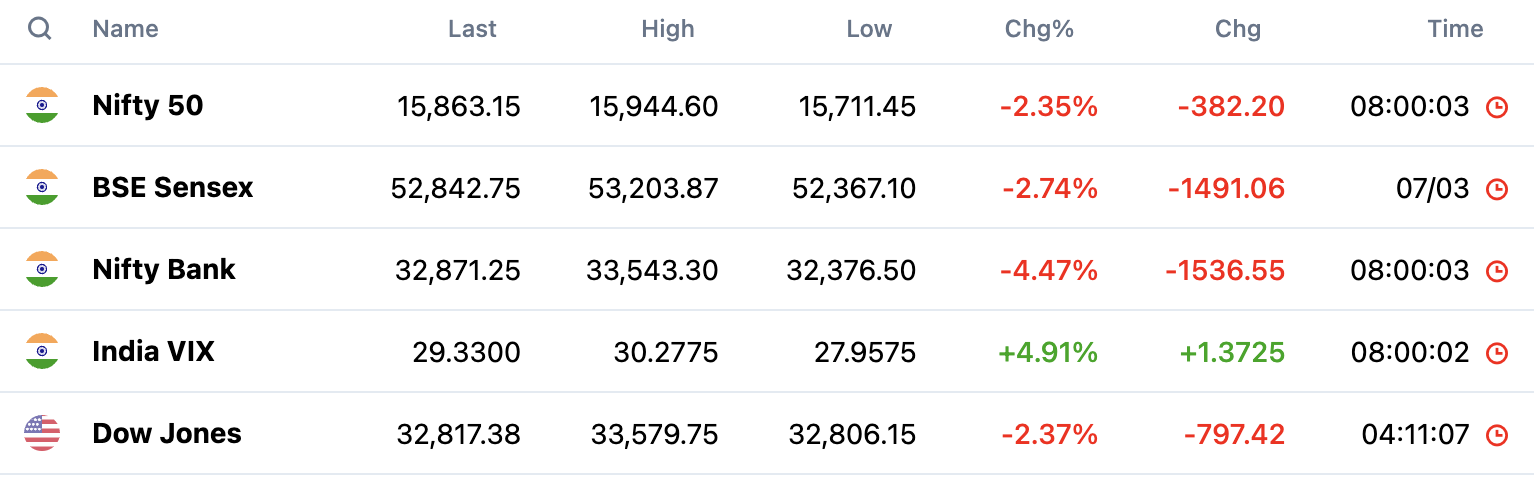Screen dimensions: 1534x492
Task: Open the Nifty 50 index link
Action: 148,106
